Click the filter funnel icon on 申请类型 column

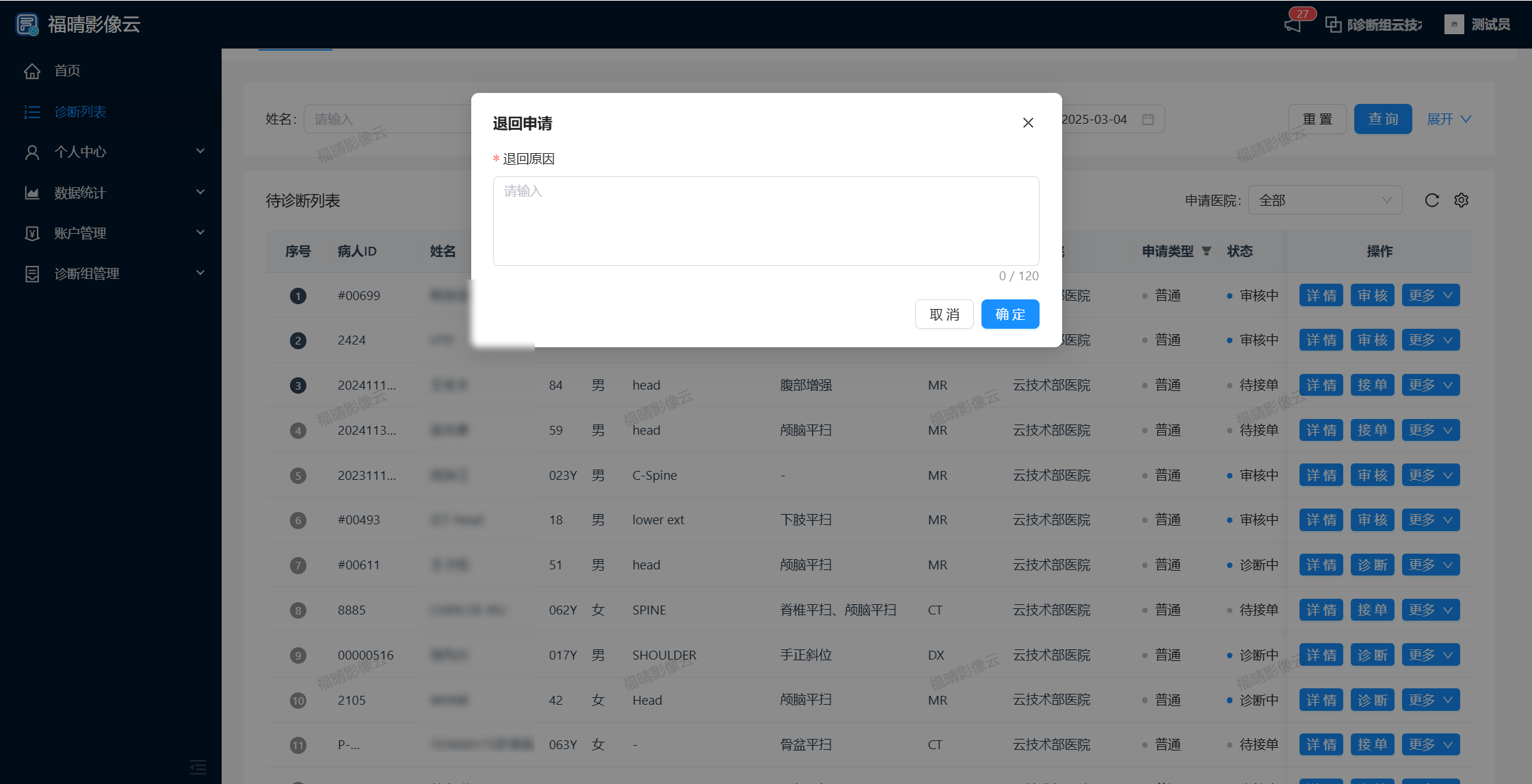1206,252
